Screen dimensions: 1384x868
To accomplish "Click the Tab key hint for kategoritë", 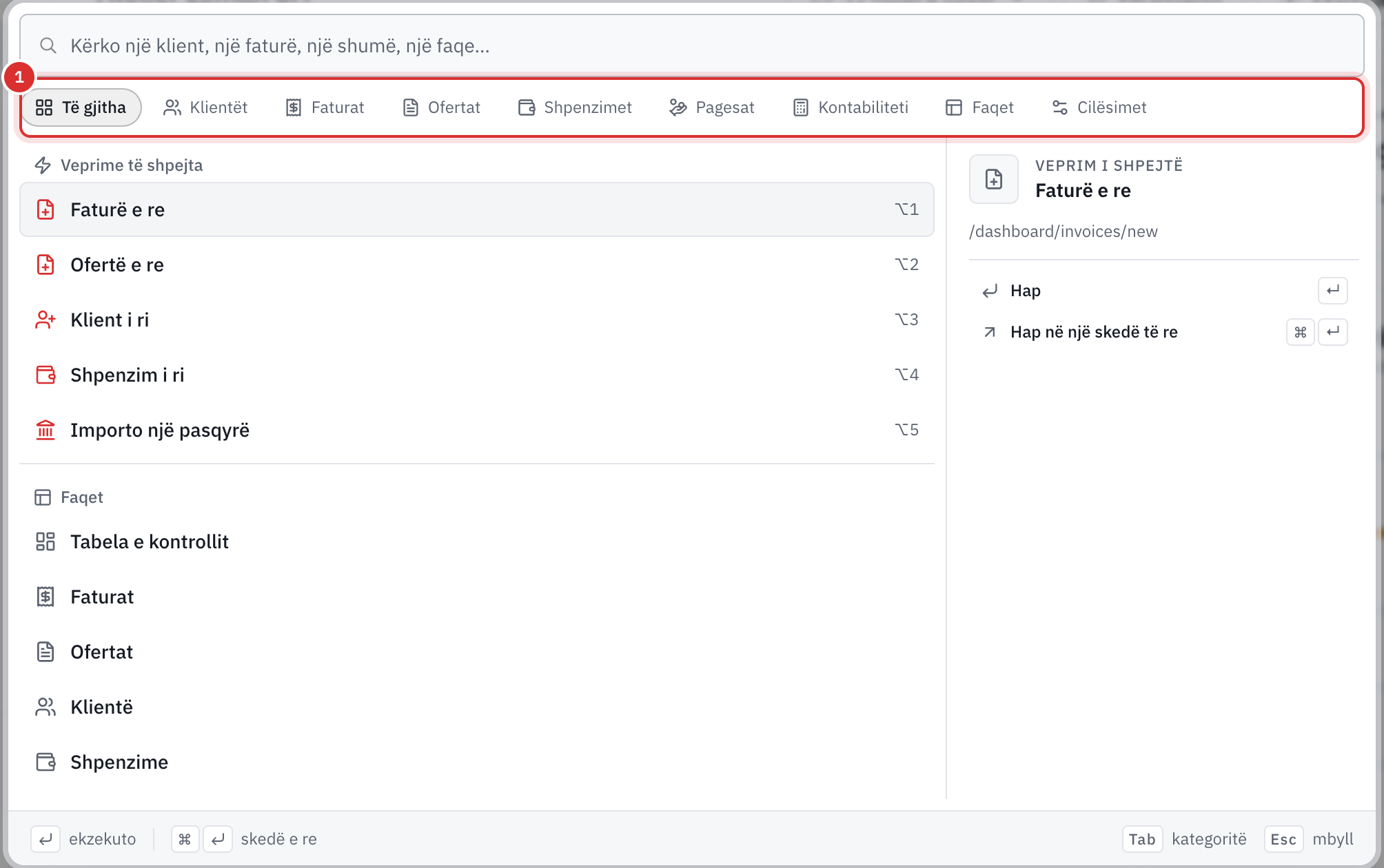I will (x=1142, y=839).
